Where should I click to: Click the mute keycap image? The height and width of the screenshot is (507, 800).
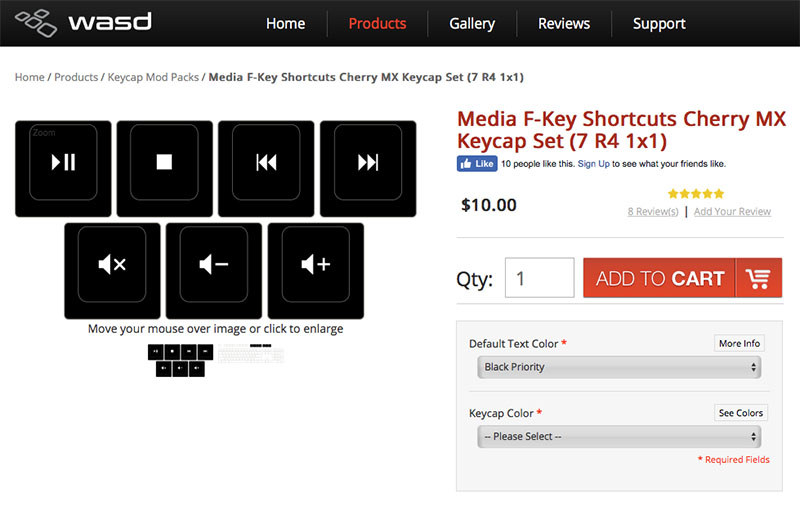click(112, 265)
